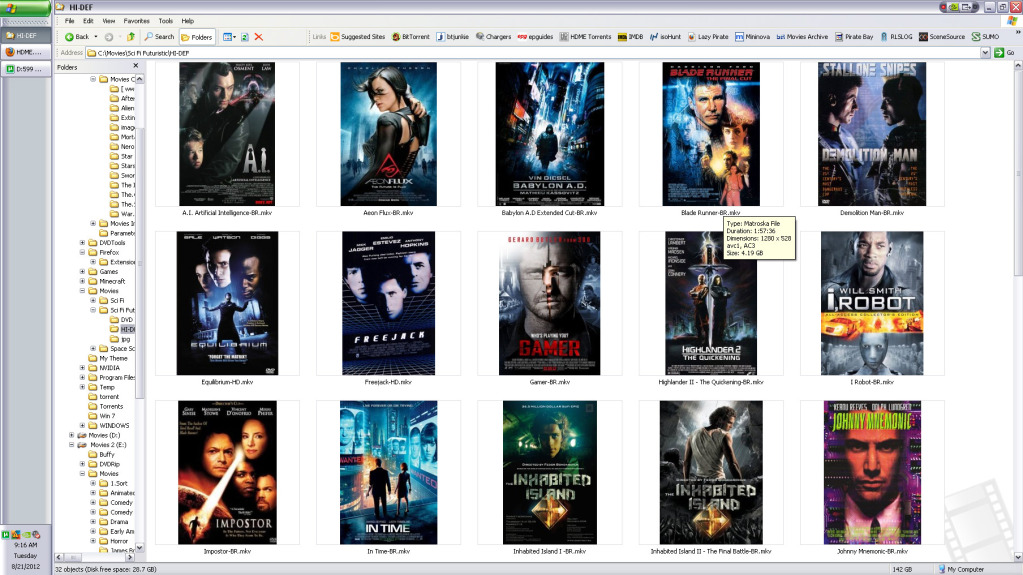This screenshot has width=1023, height=575.
Task: Expand the NVIDIA folder node
Action: pos(82,368)
